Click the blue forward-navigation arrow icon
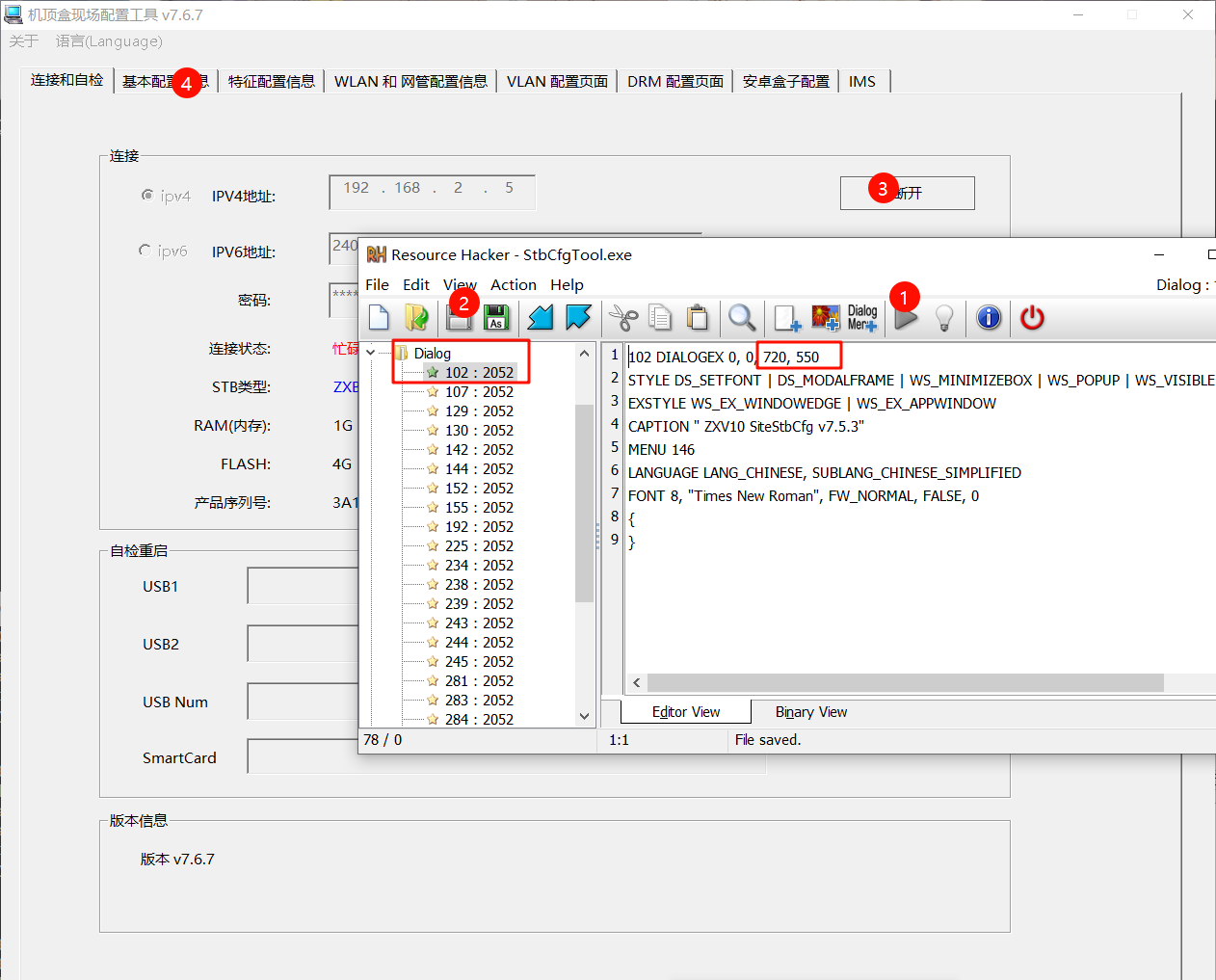 pyautogui.click(x=578, y=317)
